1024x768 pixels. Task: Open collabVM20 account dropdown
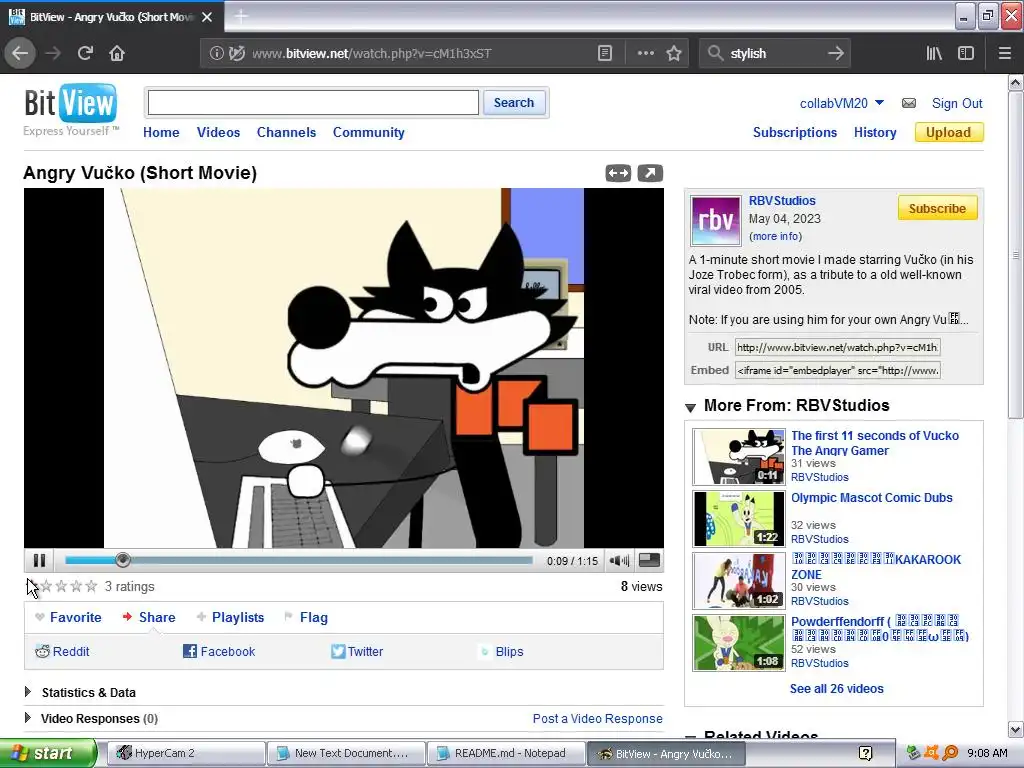[x=842, y=103]
